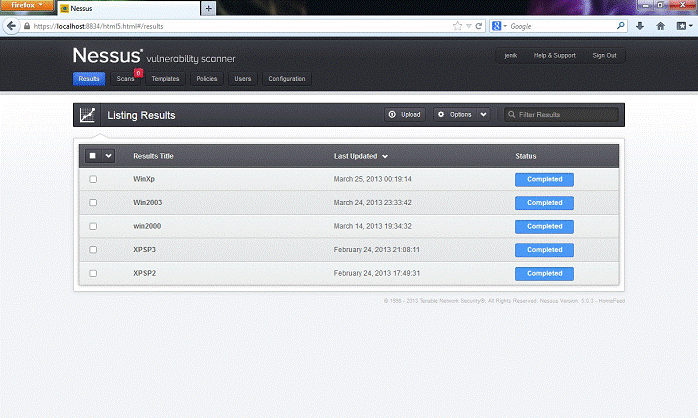Reload the page with the refresh icon
The height and width of the screenshot is (418, 698).
[x=479, y=26]
